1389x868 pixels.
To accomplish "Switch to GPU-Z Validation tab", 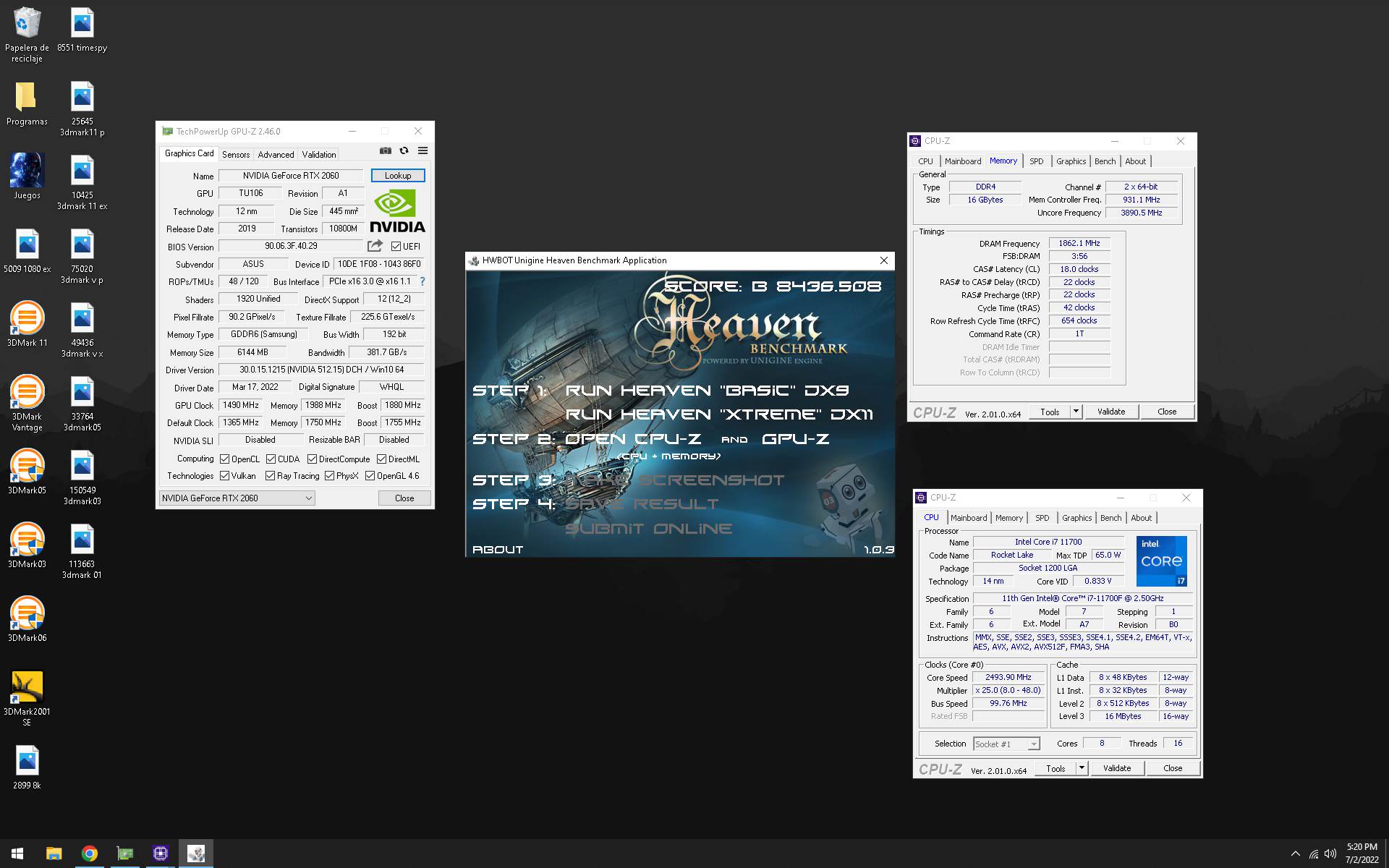I will (x=319, y=154).
